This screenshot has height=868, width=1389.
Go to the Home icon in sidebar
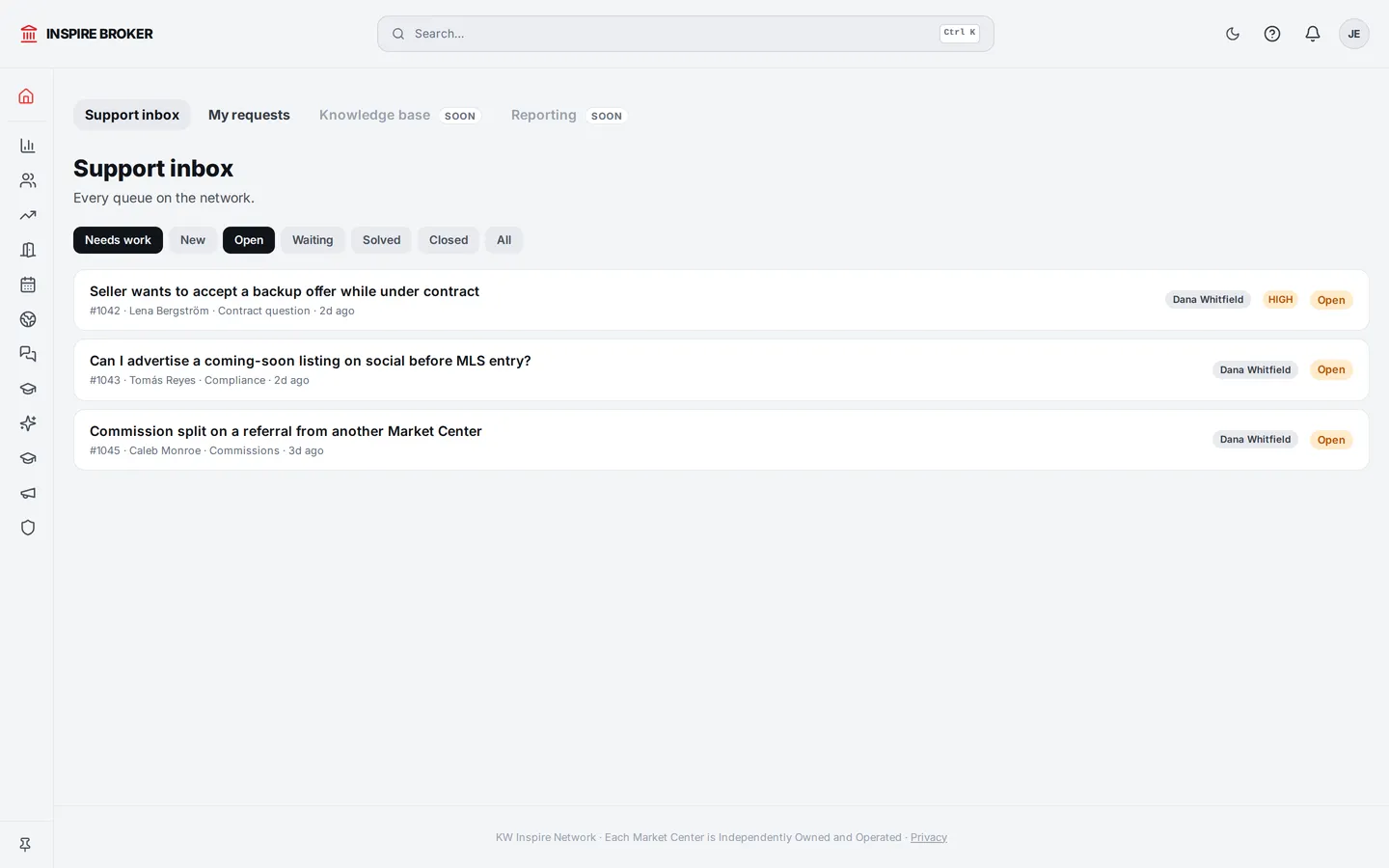click(26, 96)
